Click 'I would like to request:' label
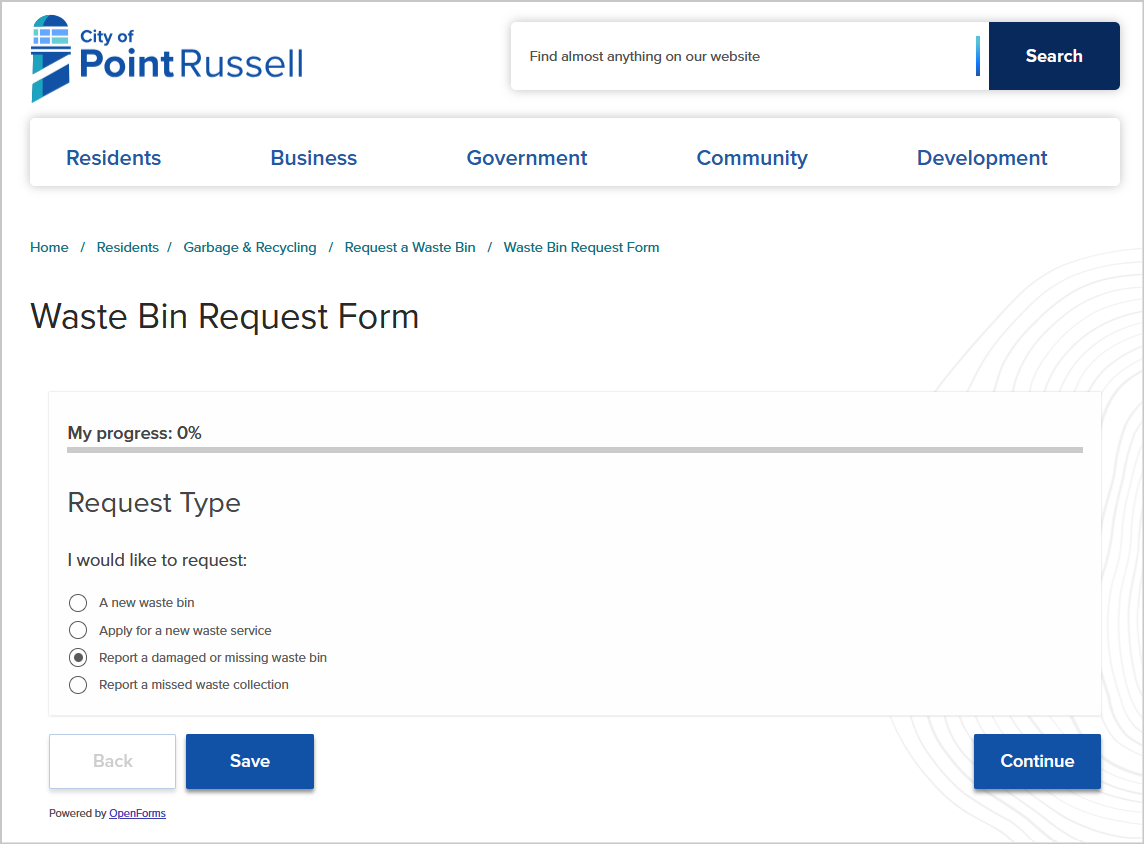 (158, 560)
